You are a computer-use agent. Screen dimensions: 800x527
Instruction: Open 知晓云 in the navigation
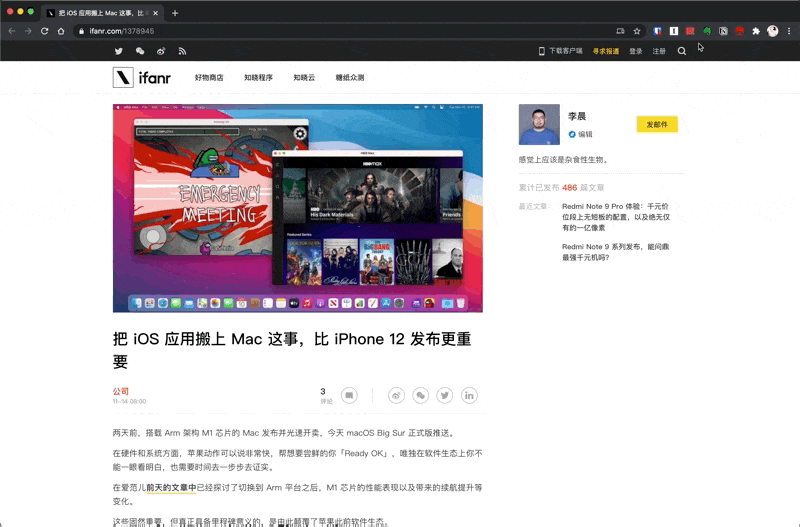point(304,78)
